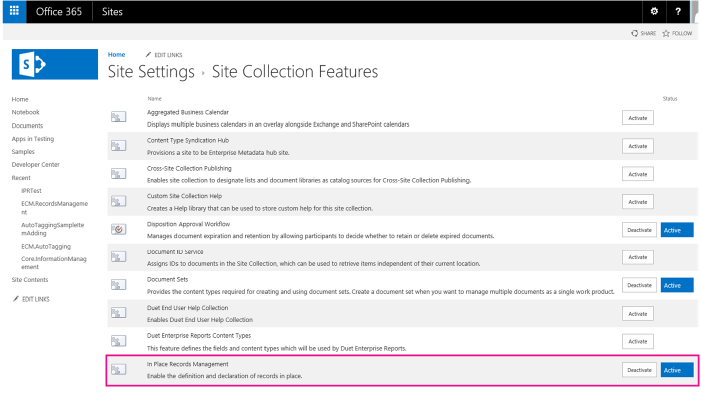Image resolution: width=701 pixels, height=398 pixels.
Task: Click the Custom Site Collection Help feature icon
Action: (118, 201)
